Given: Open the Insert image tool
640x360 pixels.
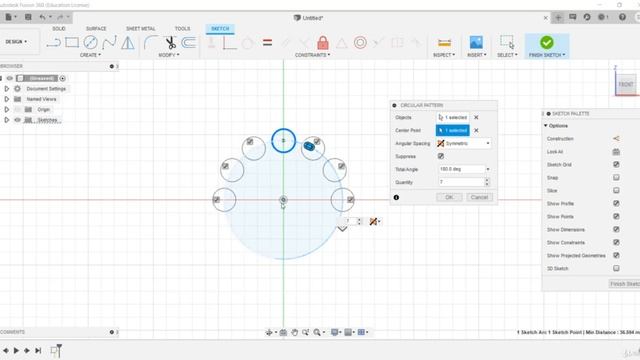Looking at the screenshot, I should coord(476,42).
